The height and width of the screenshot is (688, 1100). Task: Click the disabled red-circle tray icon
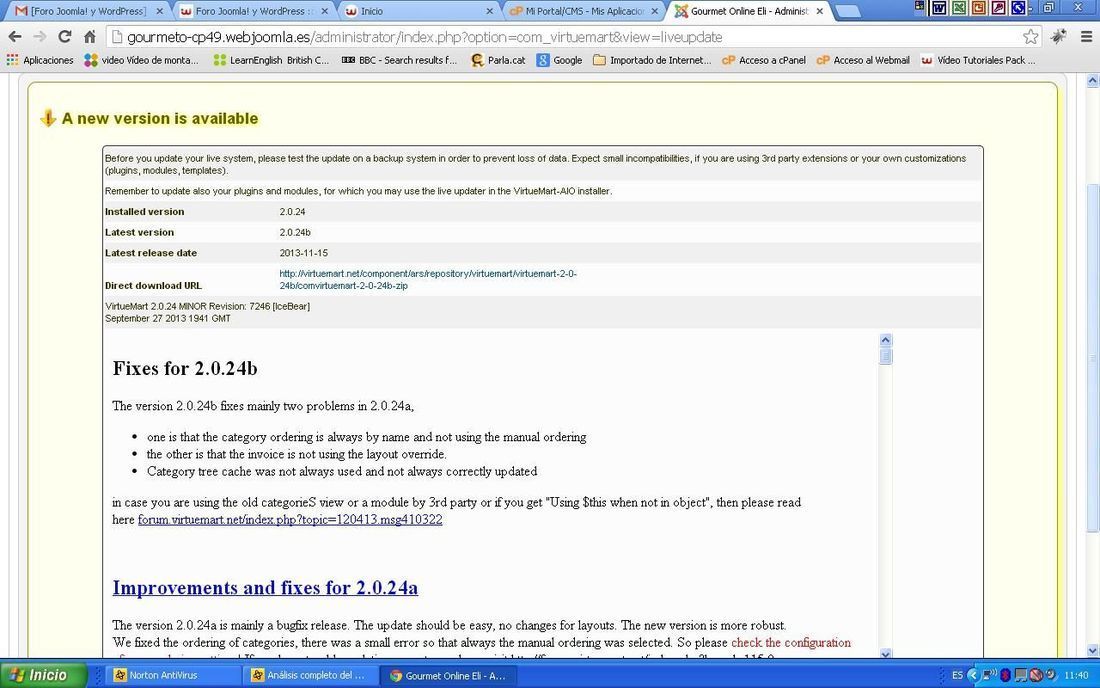1036,675
